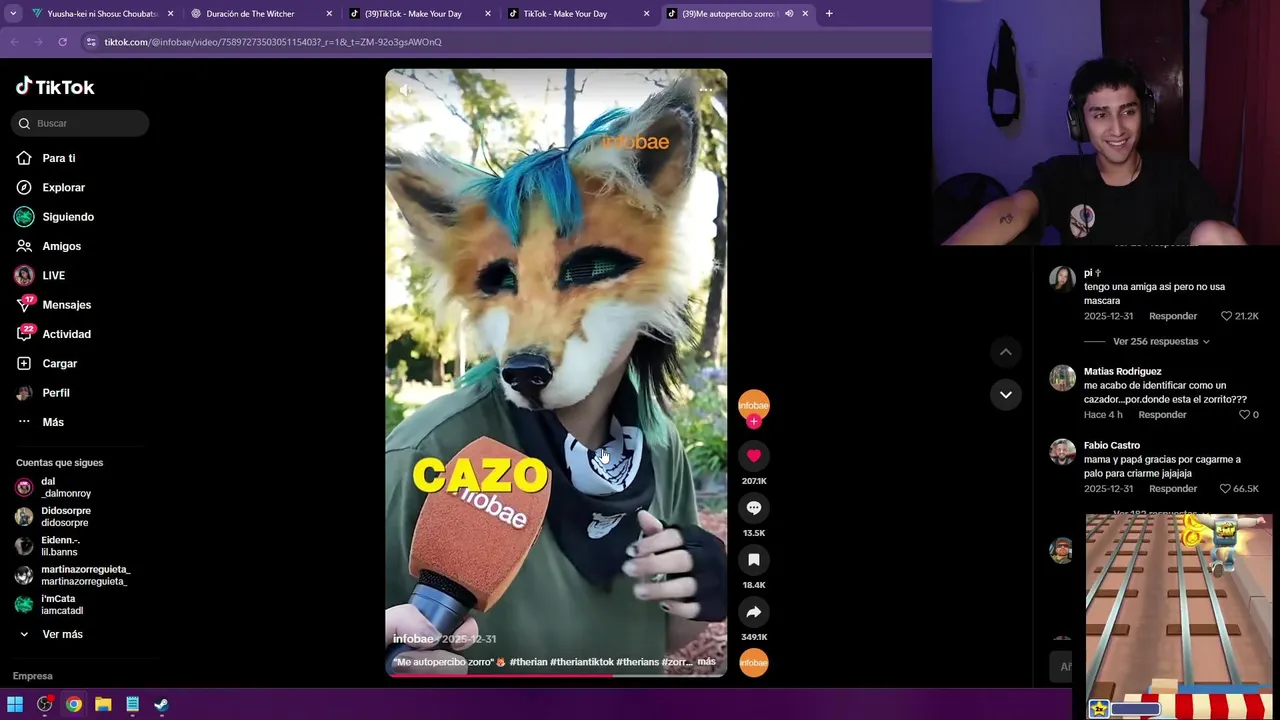Mute the Me autopercibo zorro tab audio

point(789,14)
